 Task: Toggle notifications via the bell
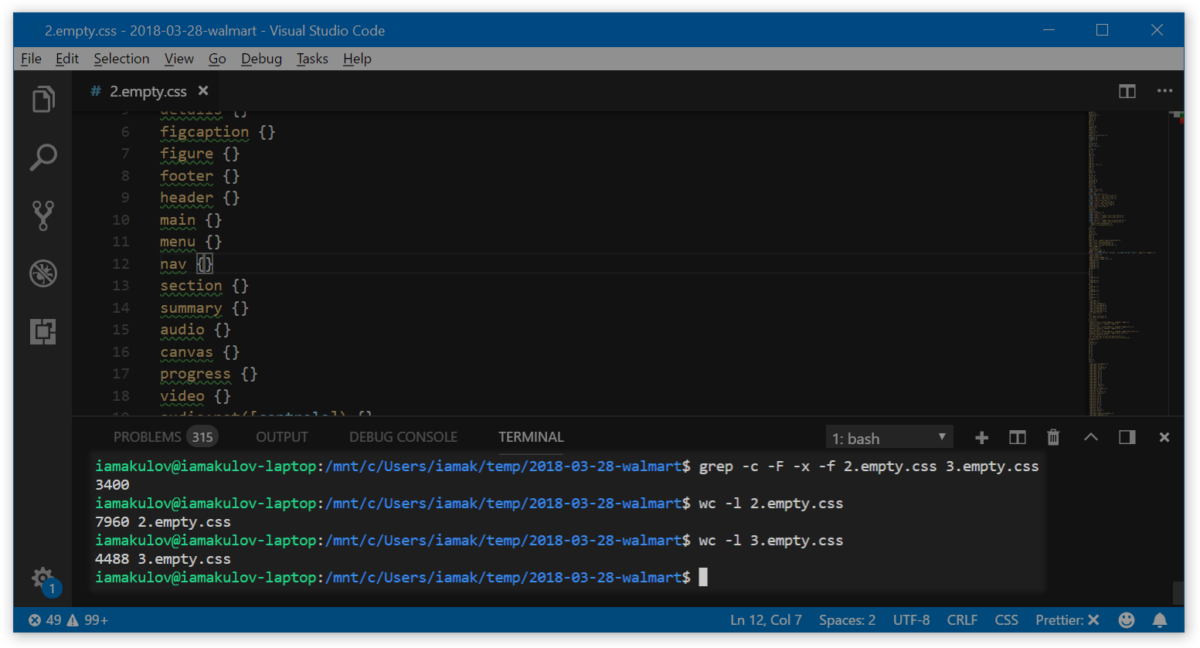click(x=1160, y=620)
